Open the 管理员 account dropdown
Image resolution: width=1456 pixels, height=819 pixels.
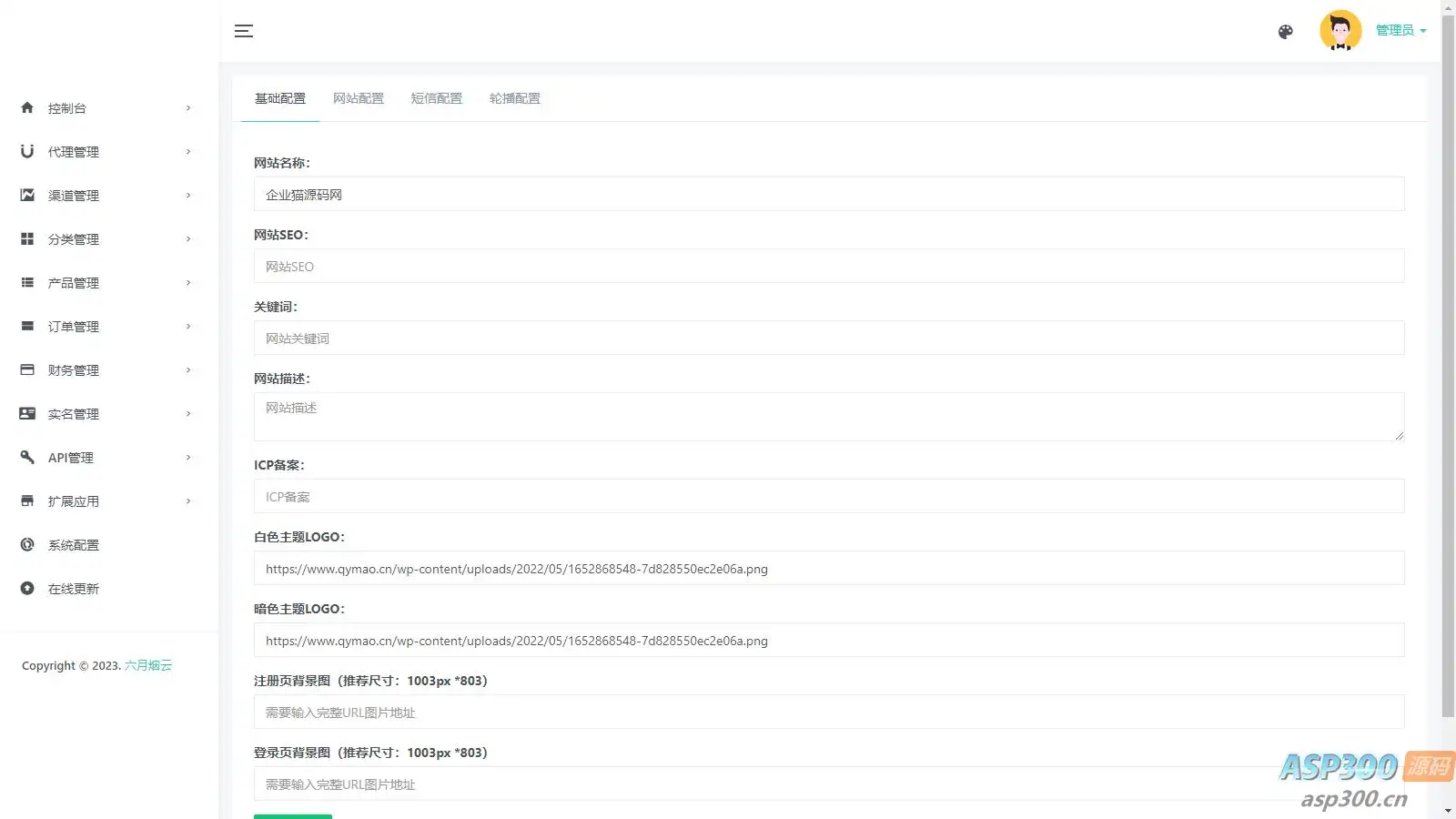pos(1400,30)
